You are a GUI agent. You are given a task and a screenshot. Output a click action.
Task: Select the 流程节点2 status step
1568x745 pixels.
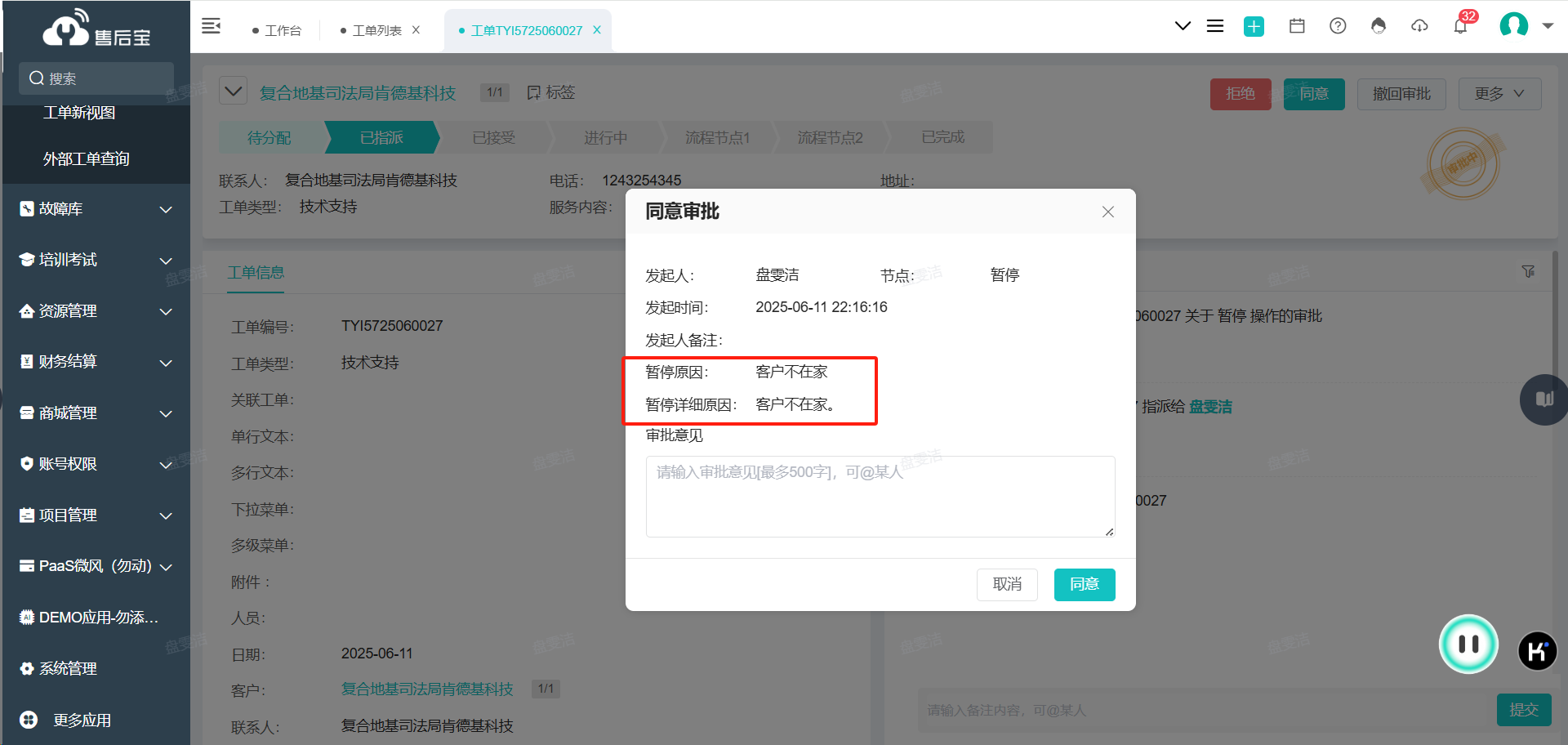(830, 137)
